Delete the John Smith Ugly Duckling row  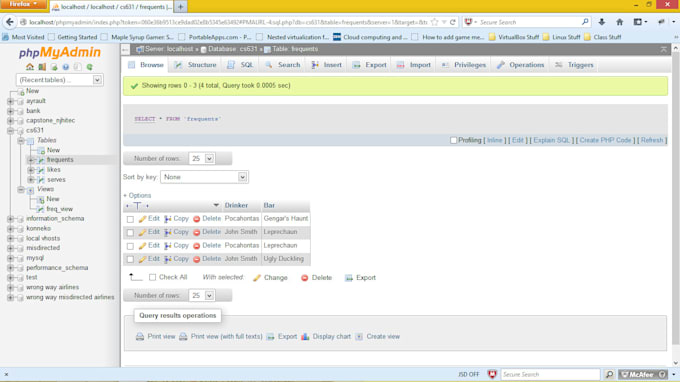click(207, 259)
